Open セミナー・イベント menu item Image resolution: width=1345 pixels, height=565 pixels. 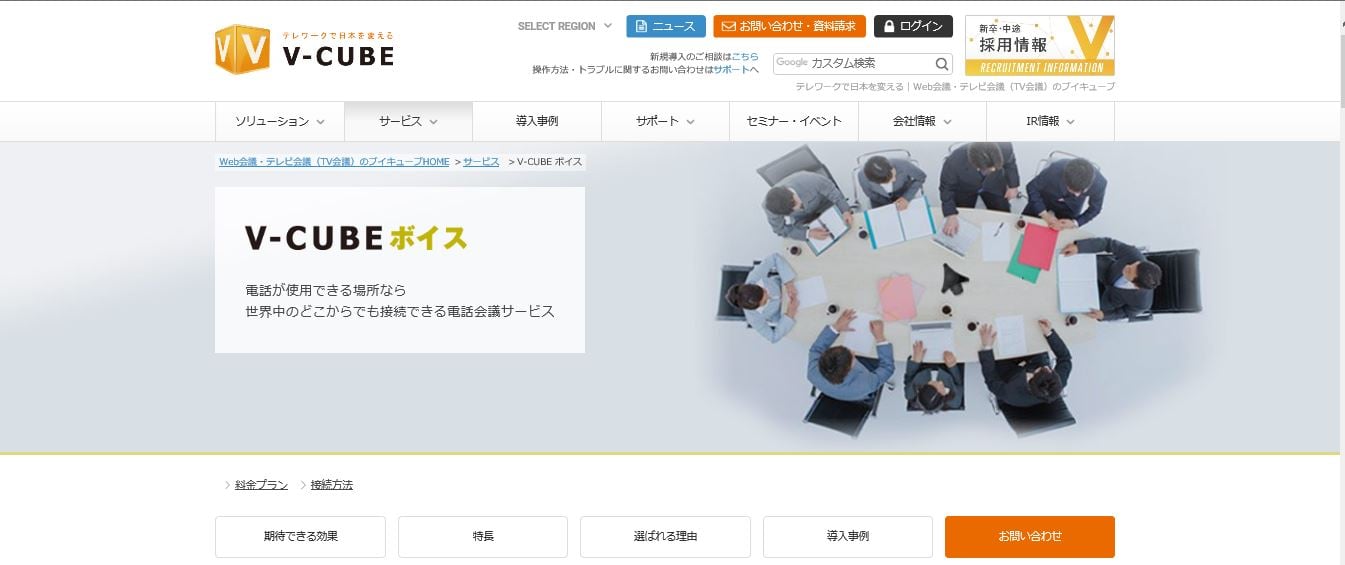click(x=794, y=121)
